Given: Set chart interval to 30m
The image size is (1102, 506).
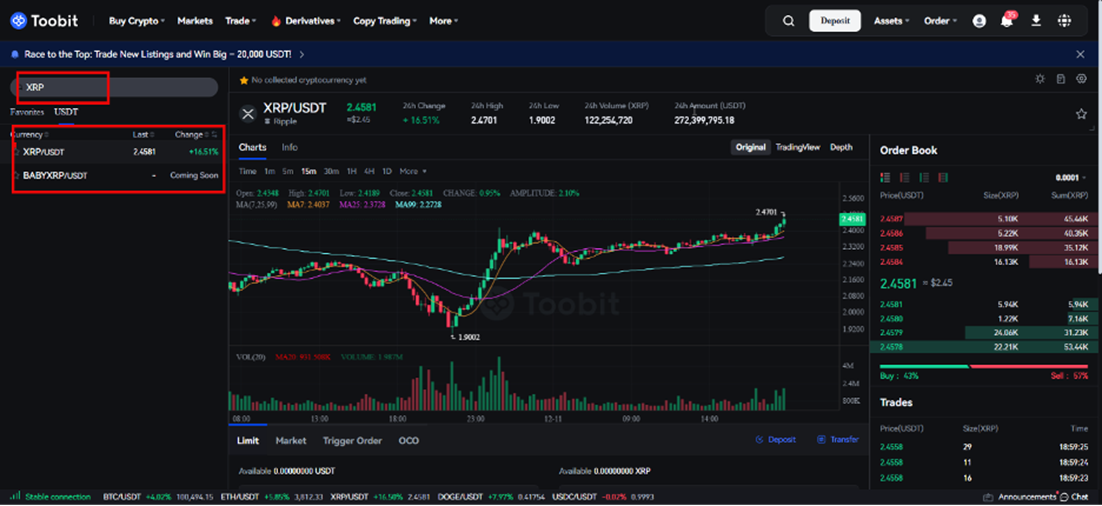Looking at the screenshot, I should (x=332, y=171).
